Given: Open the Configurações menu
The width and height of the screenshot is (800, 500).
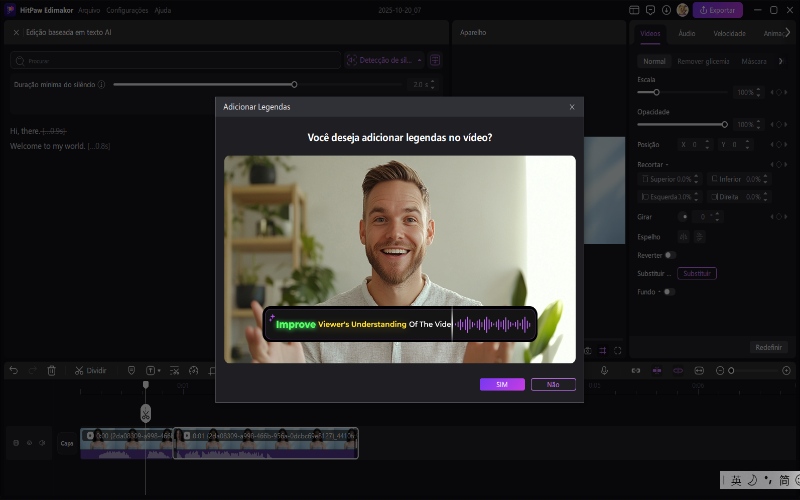Looking at the screenshot, I should point(127,10).
